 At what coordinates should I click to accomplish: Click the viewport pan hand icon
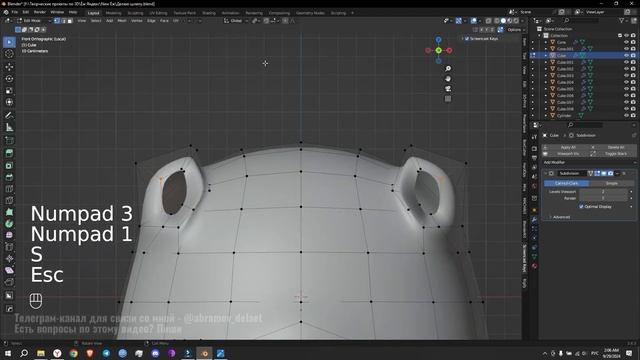(448, 78)
